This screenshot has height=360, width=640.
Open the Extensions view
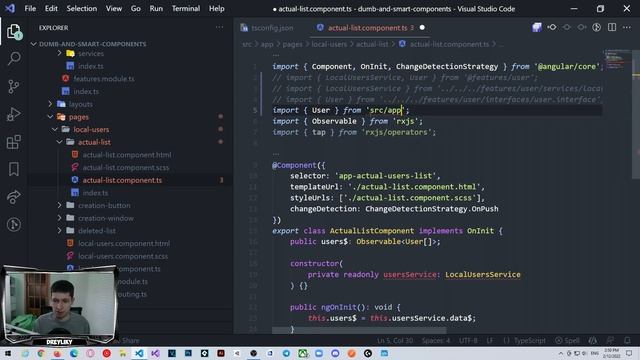point(13,142)
